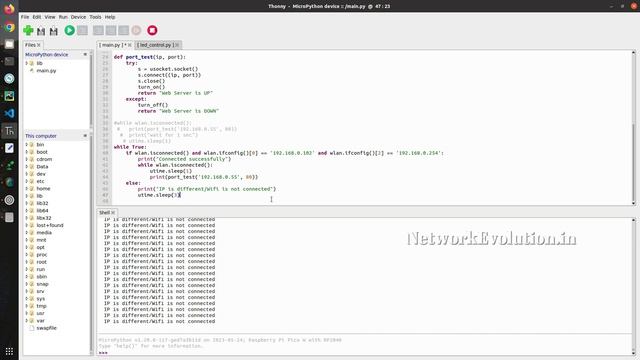Viewport: 640px width, 360px height.
Task: Open the text editor dock icon
Action: coord(9,148)
